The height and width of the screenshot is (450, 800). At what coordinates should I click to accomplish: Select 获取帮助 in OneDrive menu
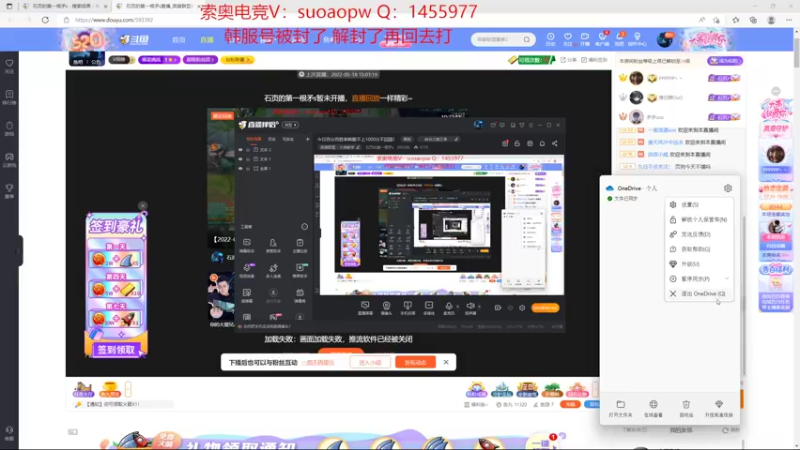click(x=699, y=249)
